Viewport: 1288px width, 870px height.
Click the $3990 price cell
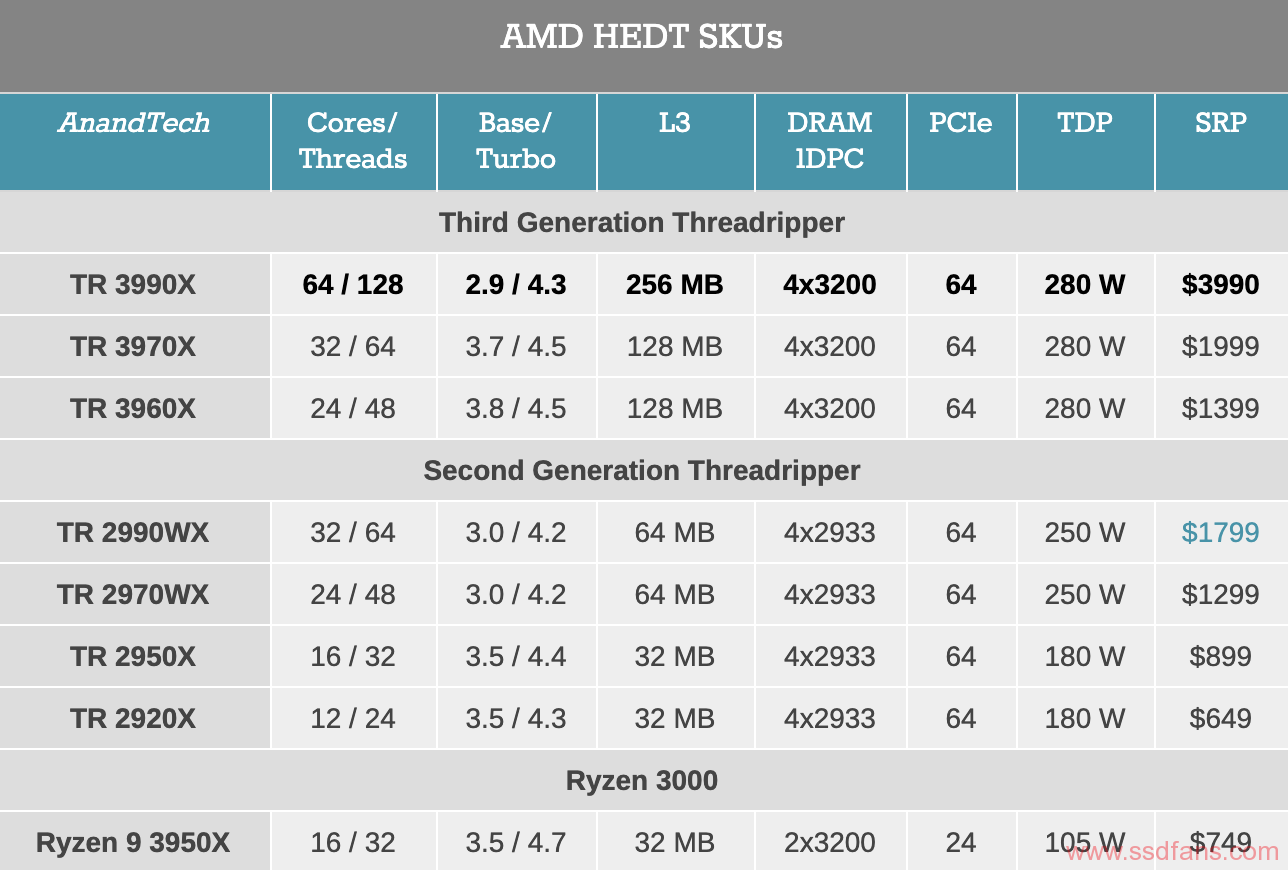point(1220,285)
